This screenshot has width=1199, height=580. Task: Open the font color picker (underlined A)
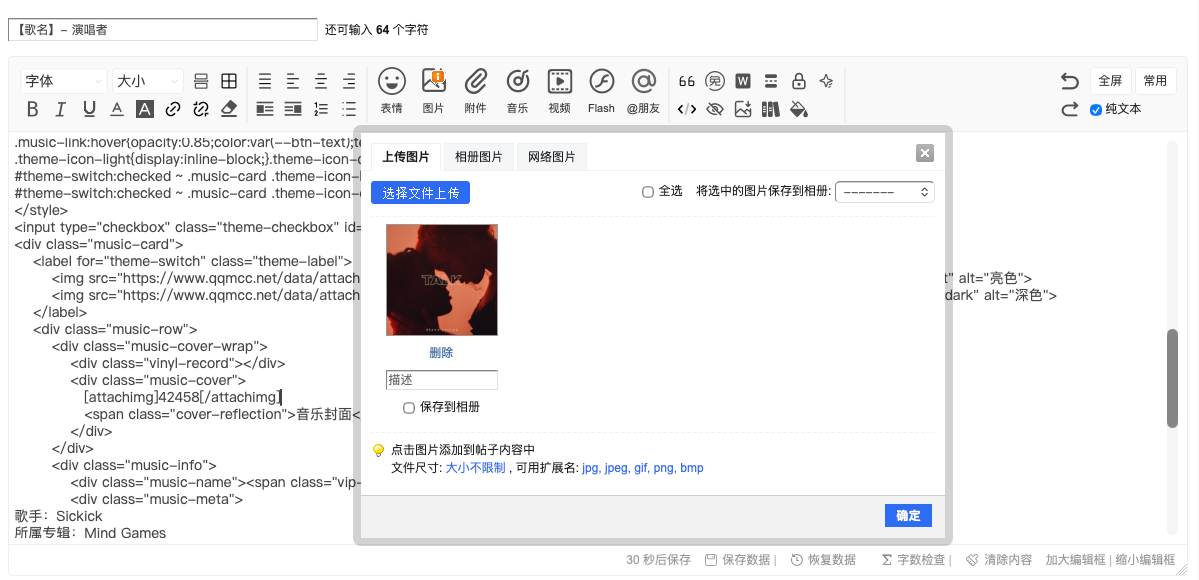[x=117, y=109]
